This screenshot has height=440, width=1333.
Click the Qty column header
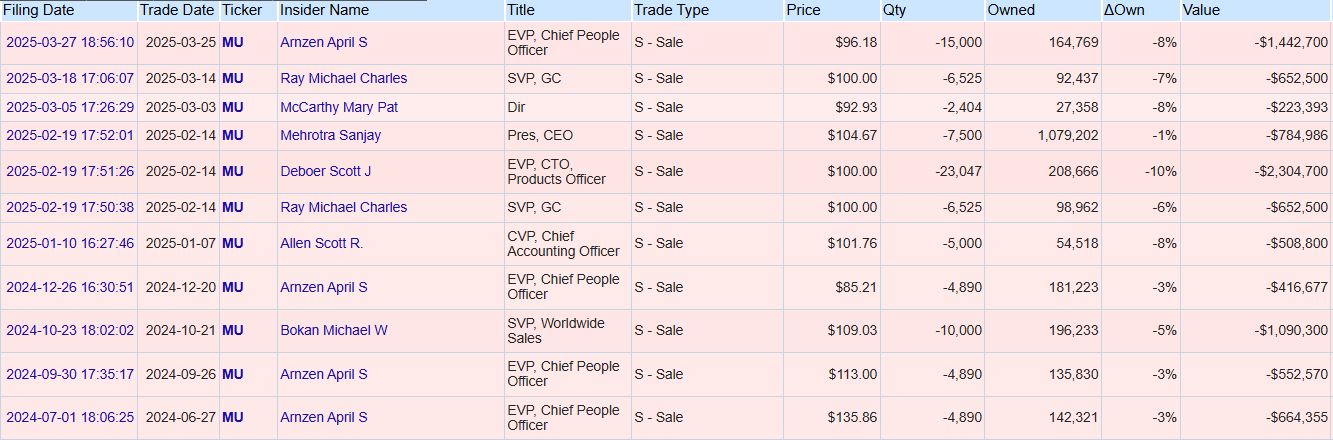(894, 10)
